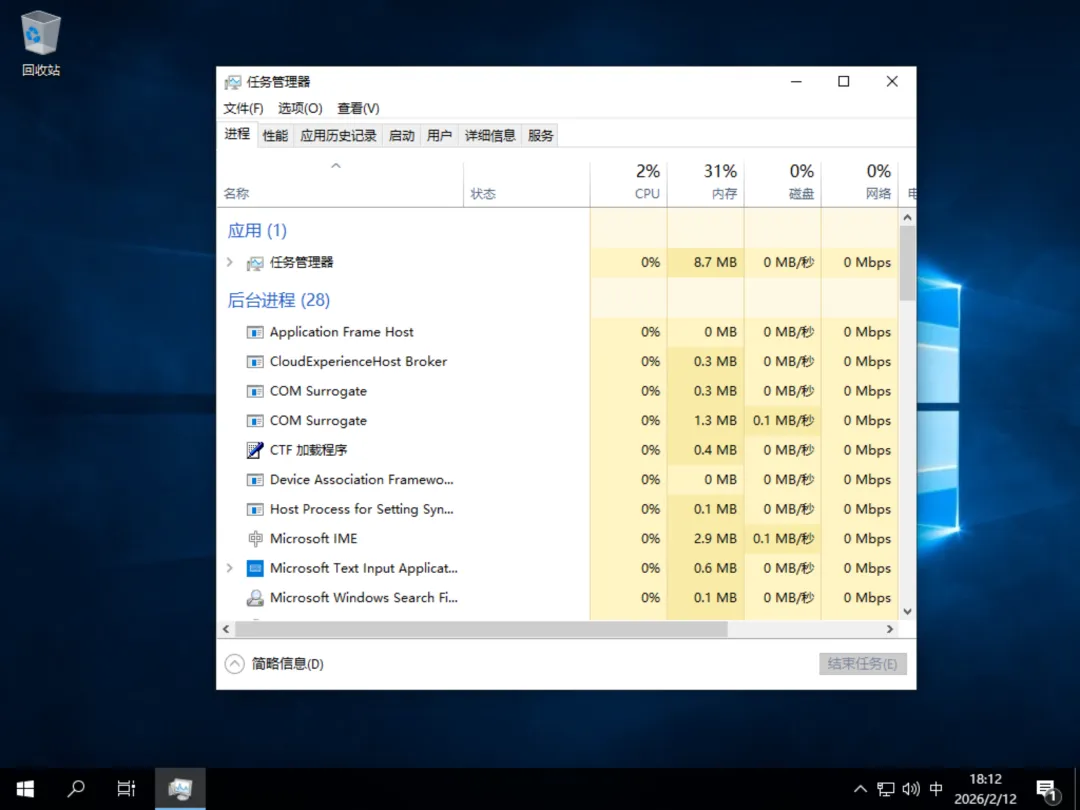Click the scroll up arrow

[907, 218]
